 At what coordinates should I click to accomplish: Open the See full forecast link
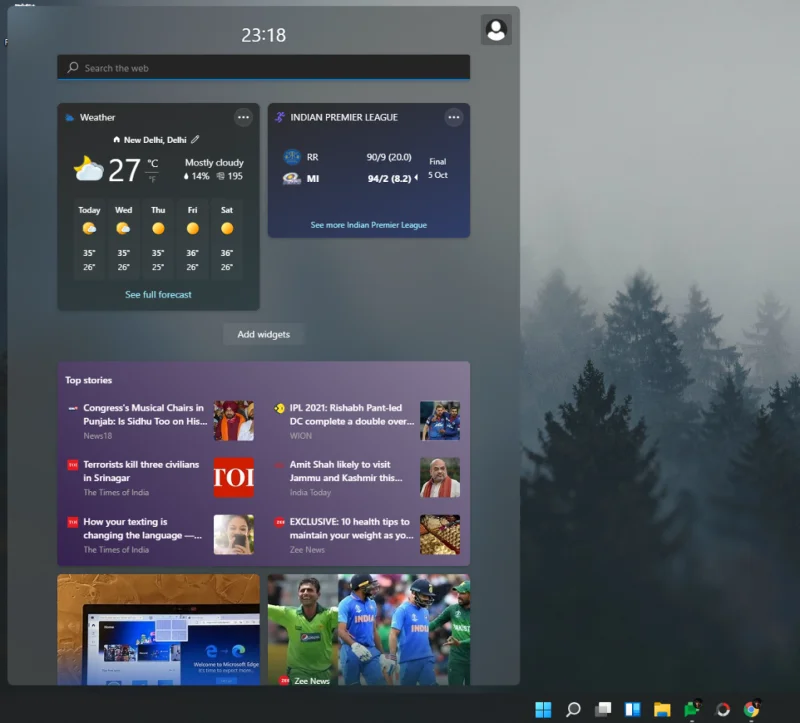click(x=158, y=295)
